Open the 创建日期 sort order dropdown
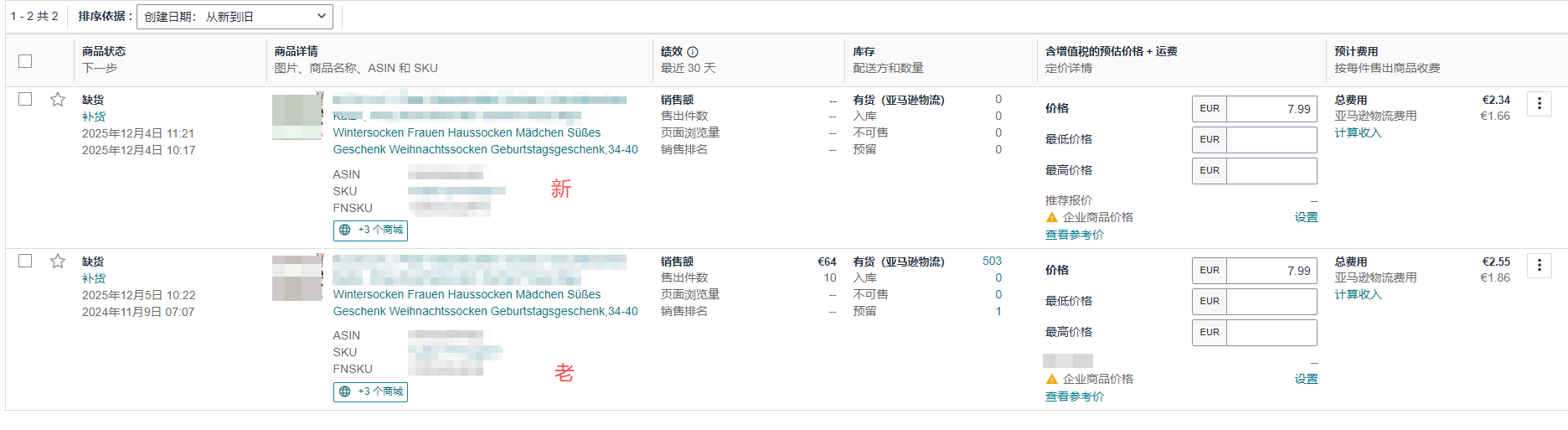The image size is (1568, 430). click(x=235, y=17)
